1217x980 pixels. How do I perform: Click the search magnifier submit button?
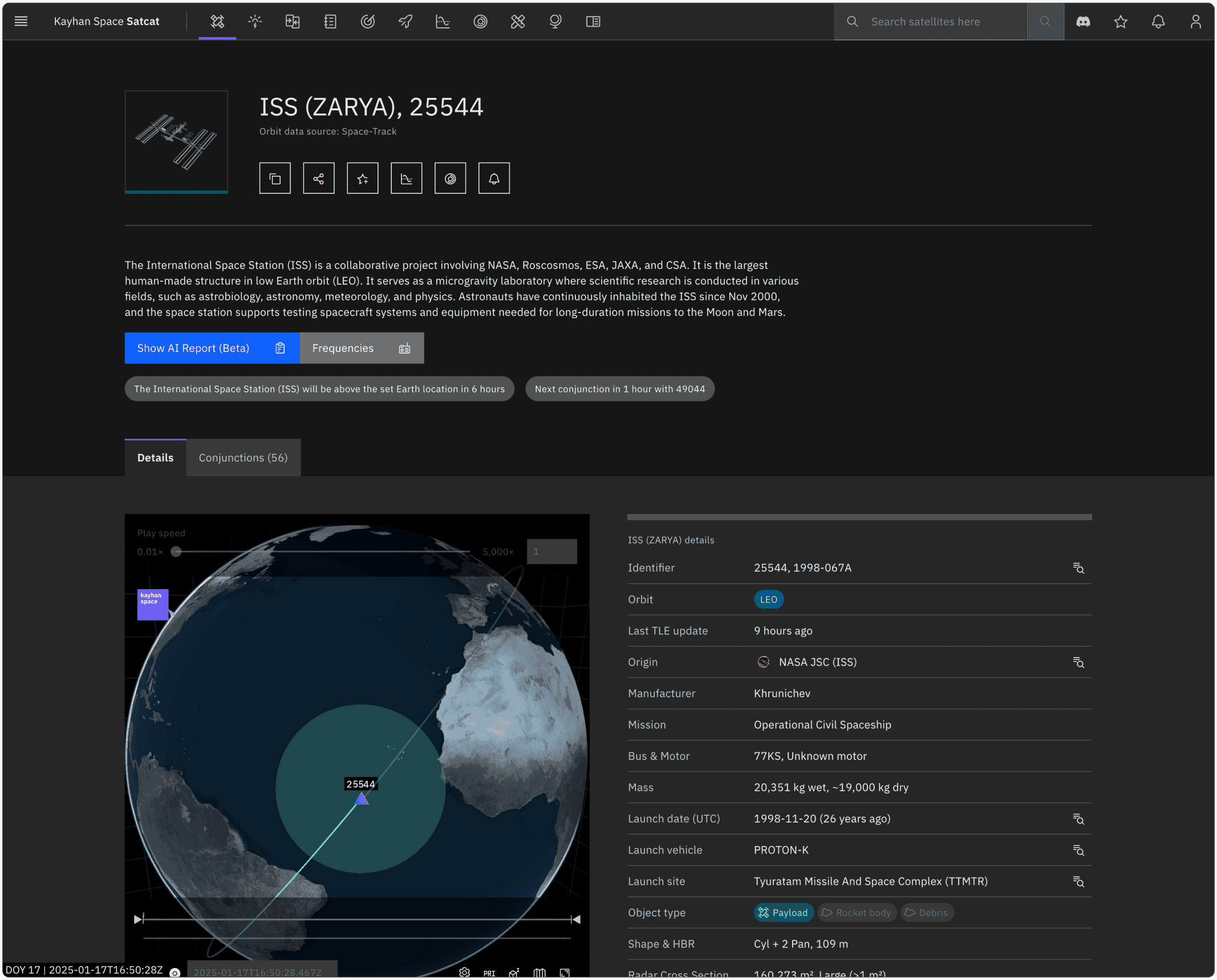click(1045, 22)
